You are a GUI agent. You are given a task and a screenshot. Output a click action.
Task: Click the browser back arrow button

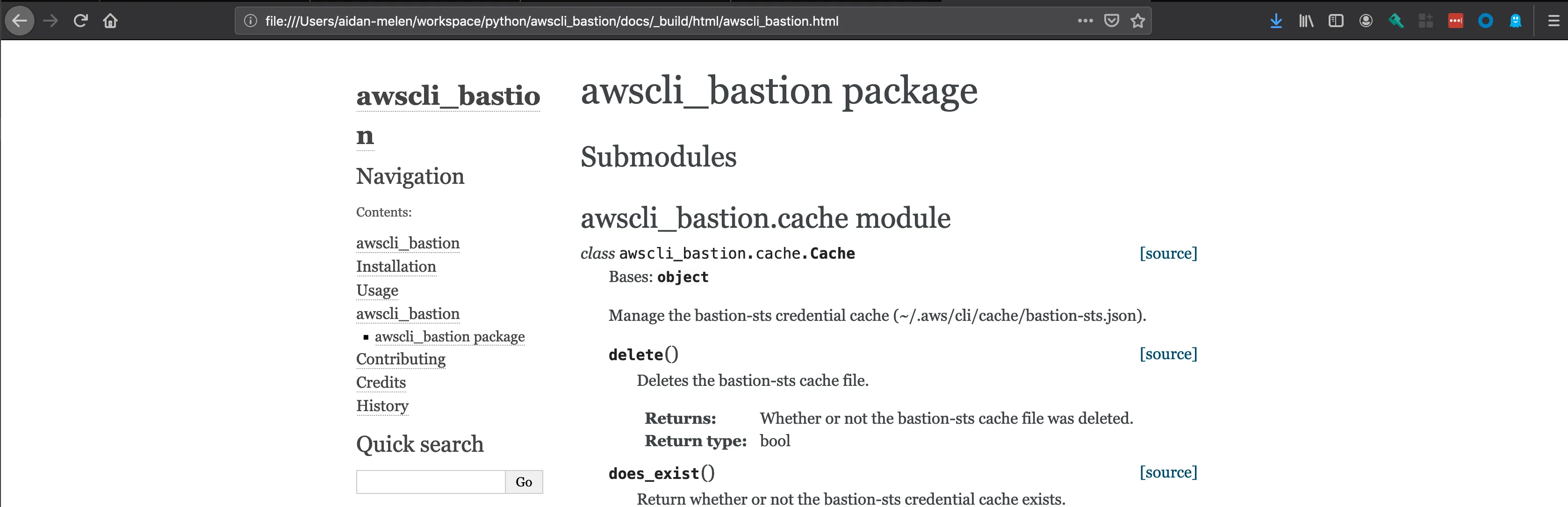point(20,22)
